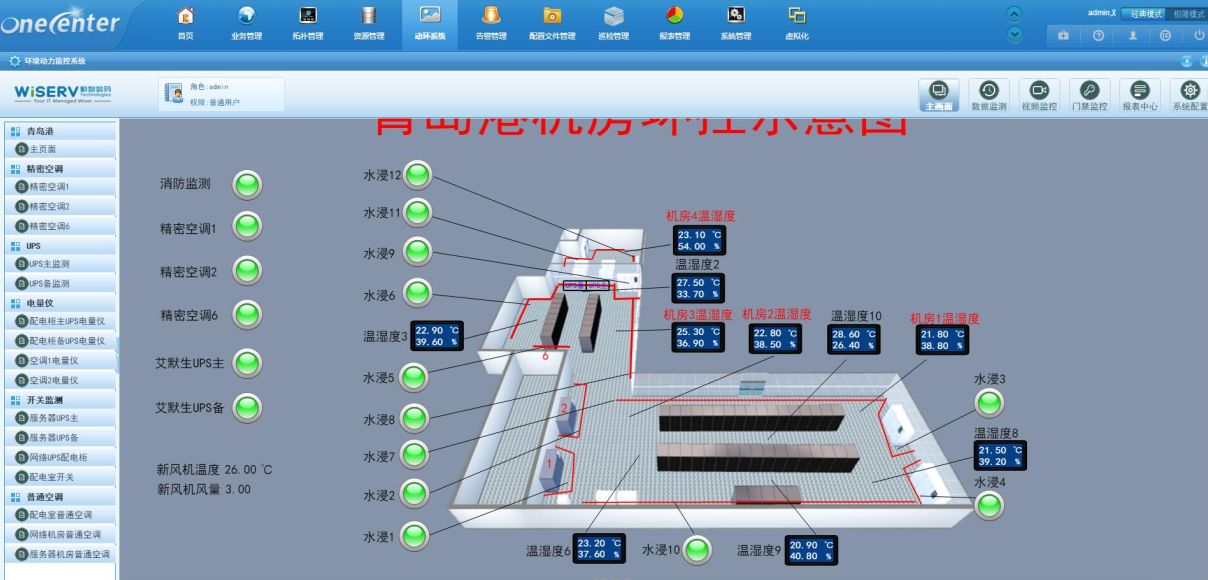
Task: Open 门禁监控 key icon
Action: [1090, 90]
